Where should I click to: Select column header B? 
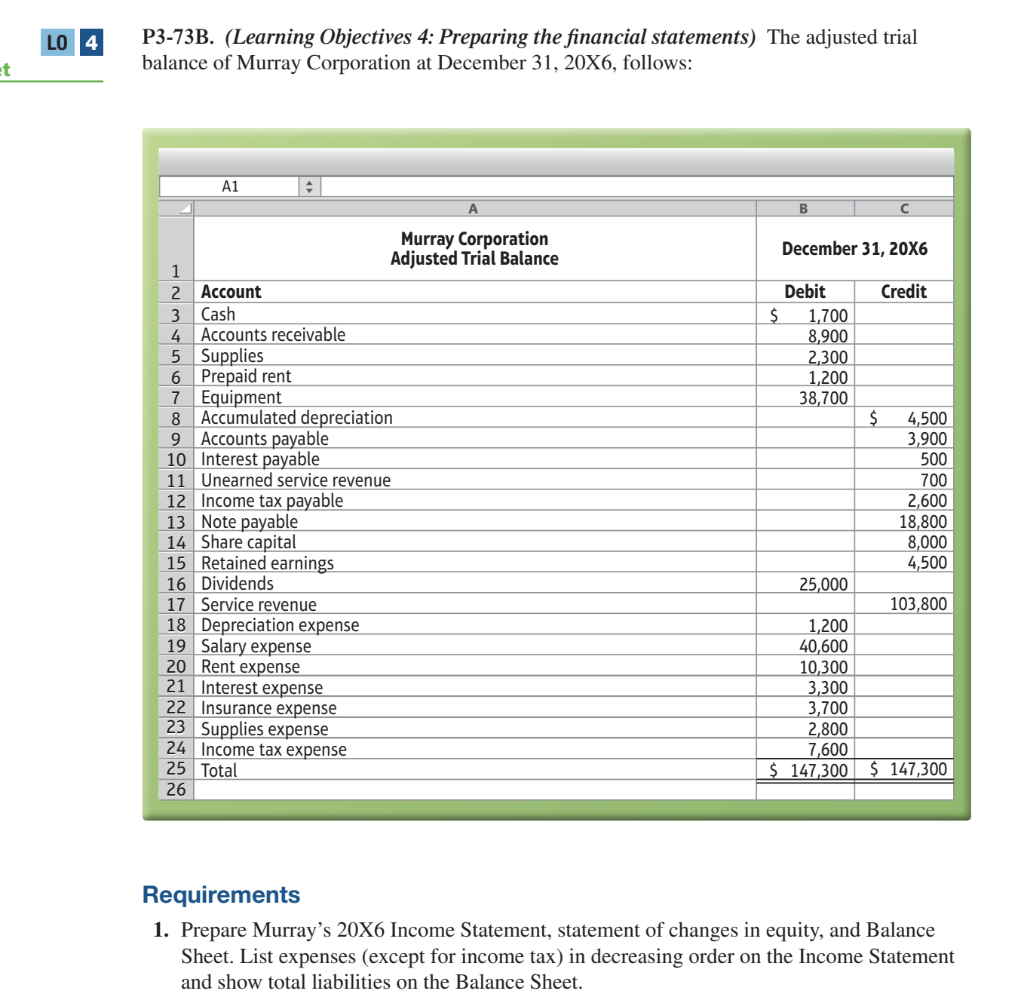tap(804, 208)
